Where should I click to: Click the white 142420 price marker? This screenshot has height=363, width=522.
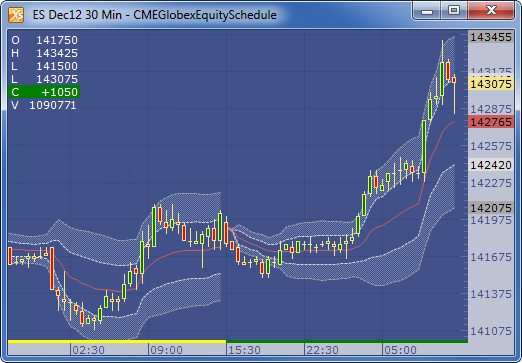491,165
